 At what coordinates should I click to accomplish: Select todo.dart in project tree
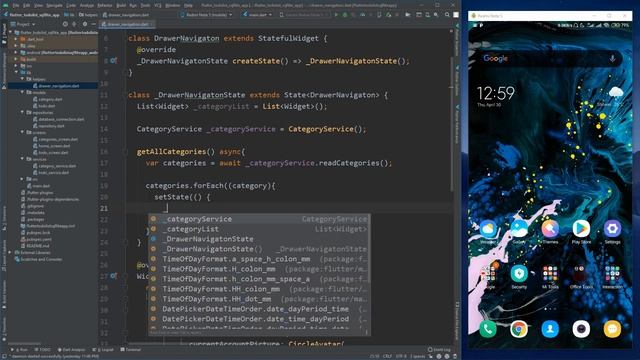pyautogui.click(x=44, y=106)
